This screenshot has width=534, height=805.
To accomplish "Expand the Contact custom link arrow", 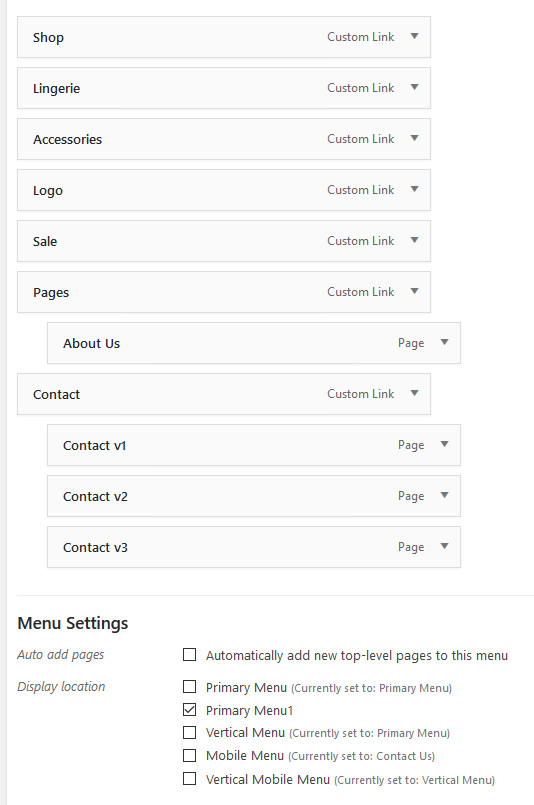I will click(414, 393).
